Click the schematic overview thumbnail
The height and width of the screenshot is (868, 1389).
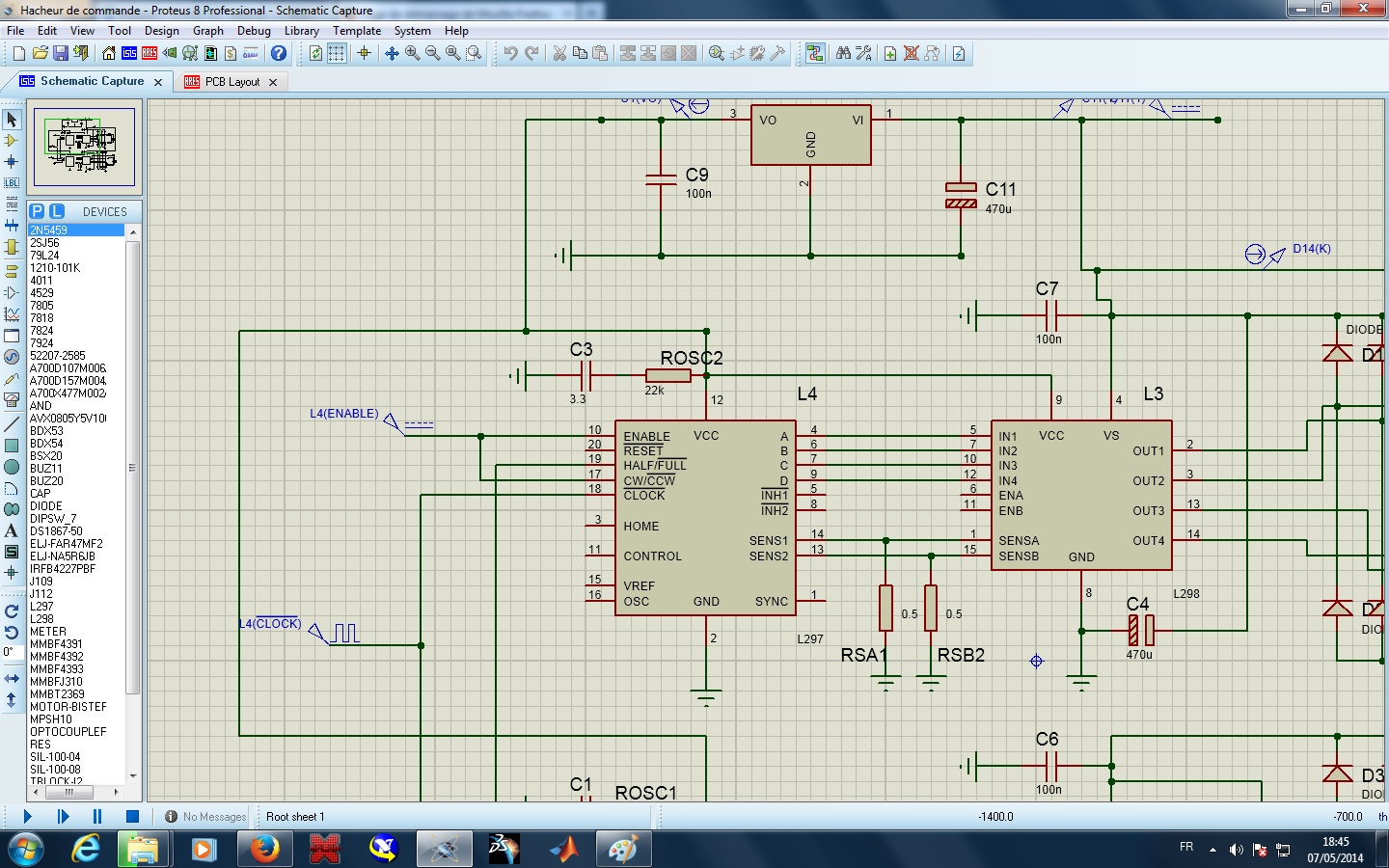pos(84,147)
